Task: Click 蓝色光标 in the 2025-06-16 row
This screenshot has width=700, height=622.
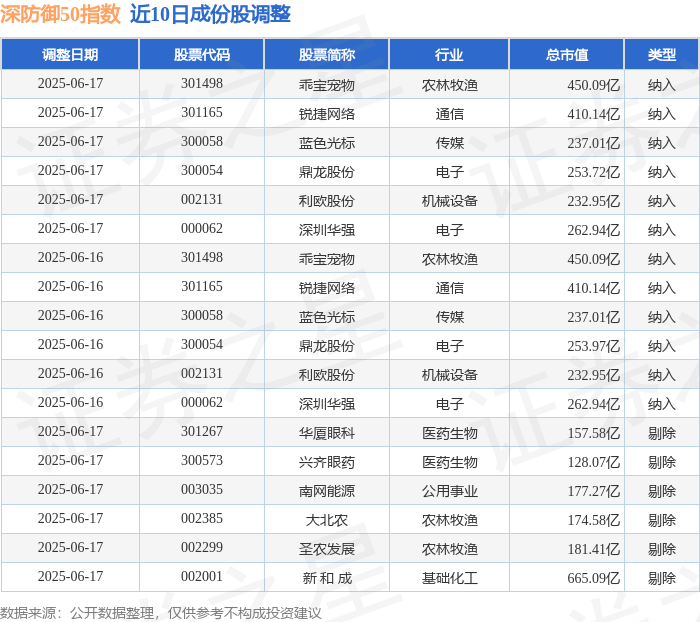Action: click(x=327, y=317)
